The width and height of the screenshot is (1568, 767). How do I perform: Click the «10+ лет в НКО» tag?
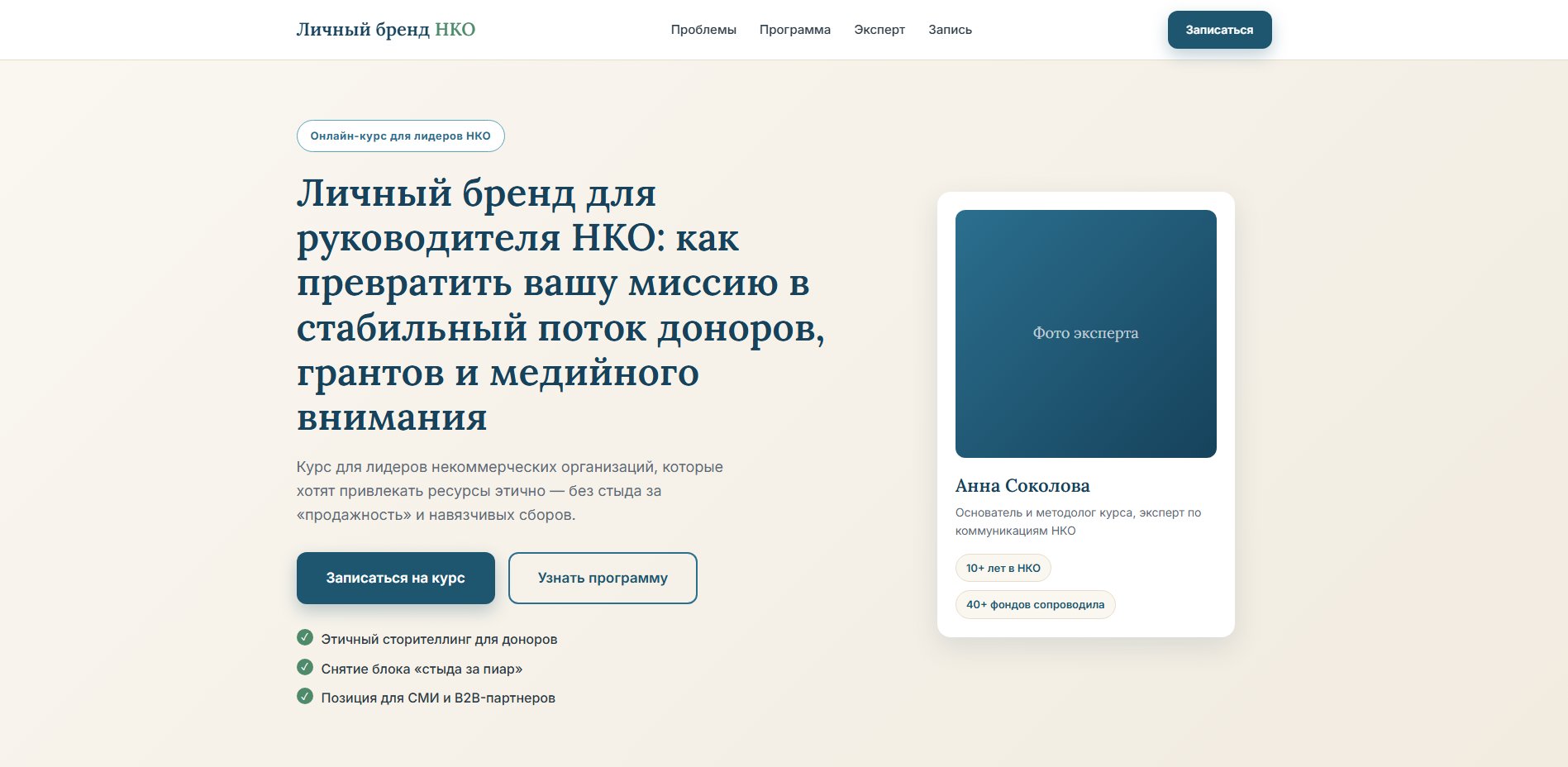(1003, 568)
